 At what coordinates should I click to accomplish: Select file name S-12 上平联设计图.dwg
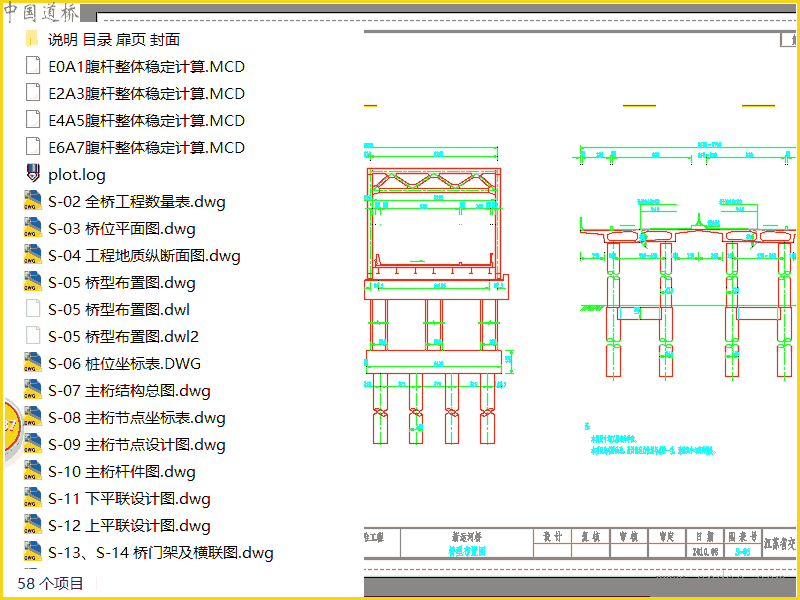pos(129,526)
